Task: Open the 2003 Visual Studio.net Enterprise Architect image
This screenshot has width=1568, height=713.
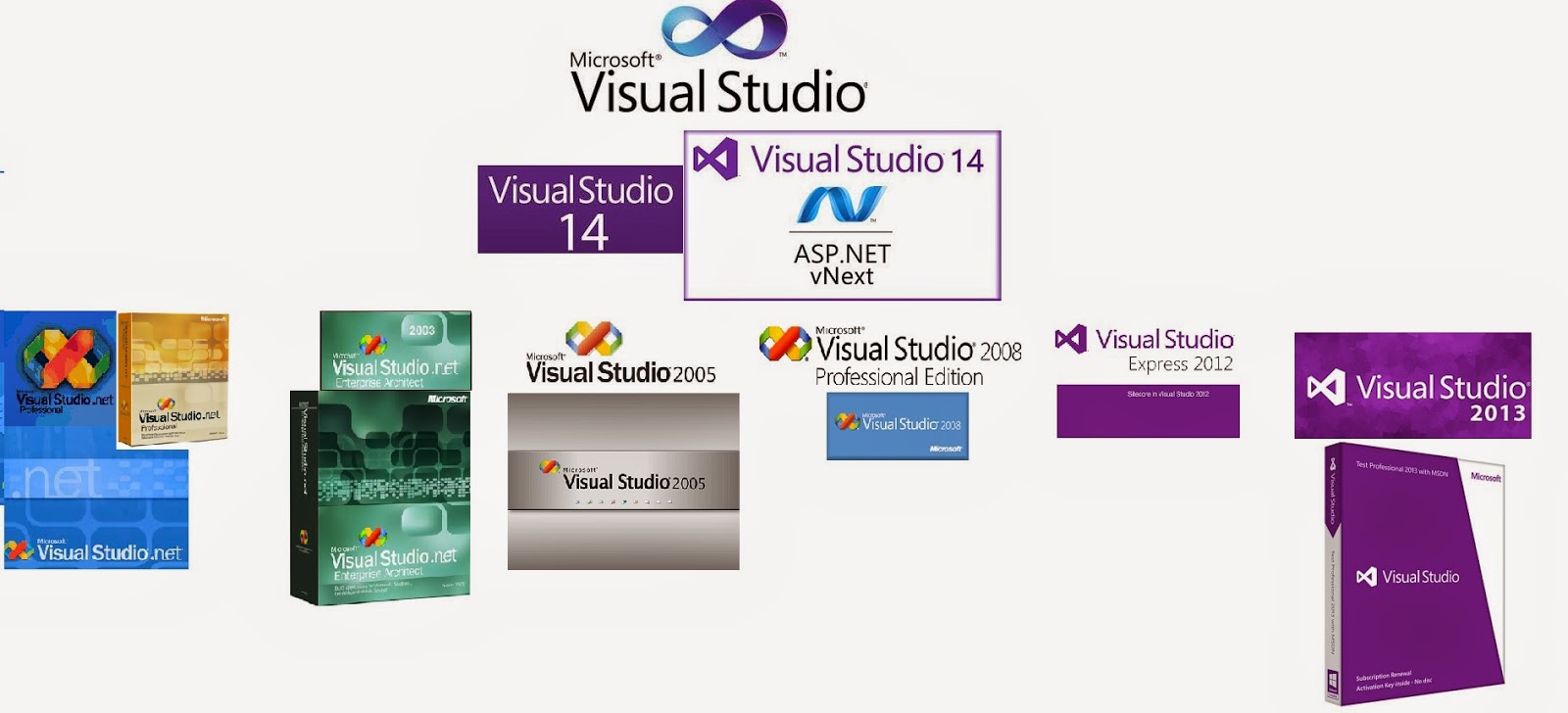Action: point(396,351)
